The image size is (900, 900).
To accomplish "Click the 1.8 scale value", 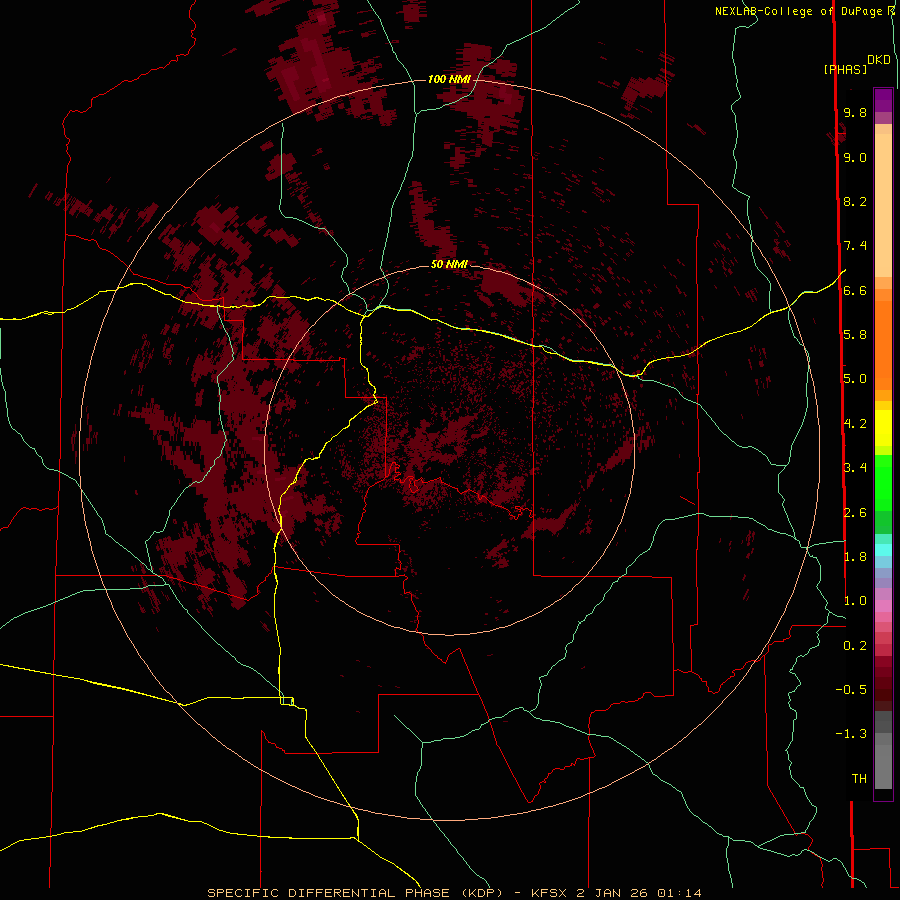I will [x=855, y=556].
